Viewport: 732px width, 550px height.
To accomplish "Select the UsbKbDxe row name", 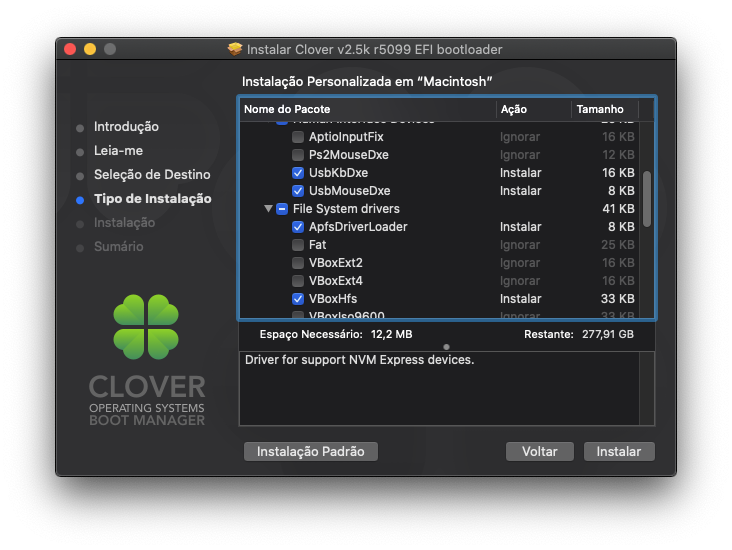I will coord(338,173).
